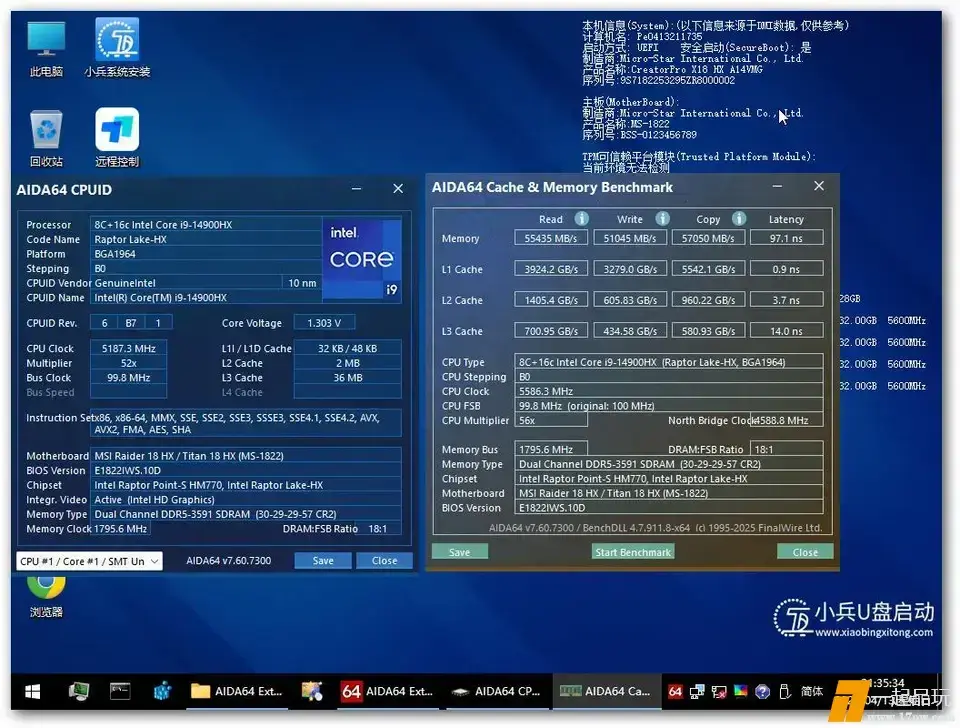Click the Memory Bus value 1795.6 MHz
The height and width of the screenshot is (728, 960).
tap(551, 449)
